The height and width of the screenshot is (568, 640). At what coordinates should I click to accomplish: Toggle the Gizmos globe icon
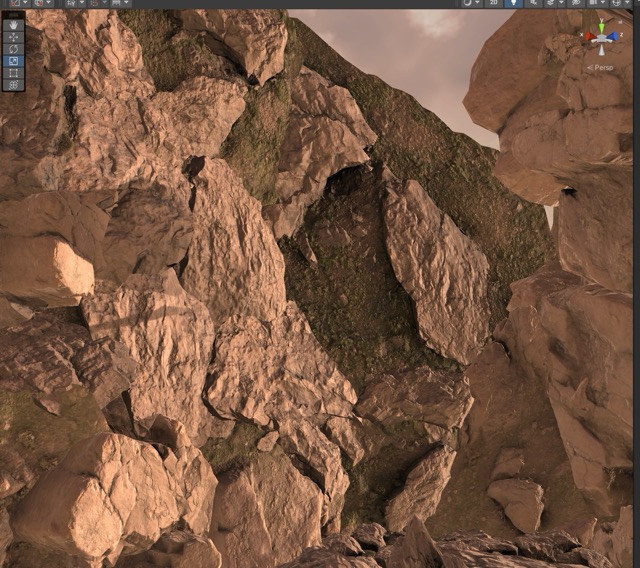pos(616,2)
